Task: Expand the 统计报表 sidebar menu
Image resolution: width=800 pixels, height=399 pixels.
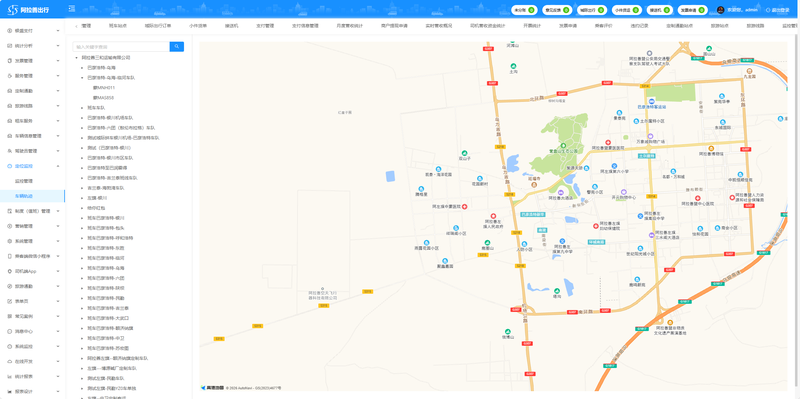Action: 32,377
